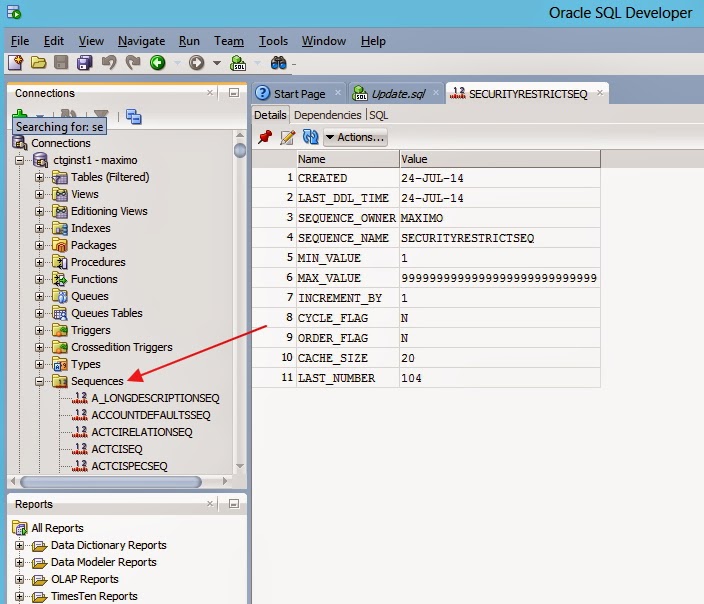Open the Tools menu
Image resolution: width=704 pixels, height=604 pixels.
273,41
